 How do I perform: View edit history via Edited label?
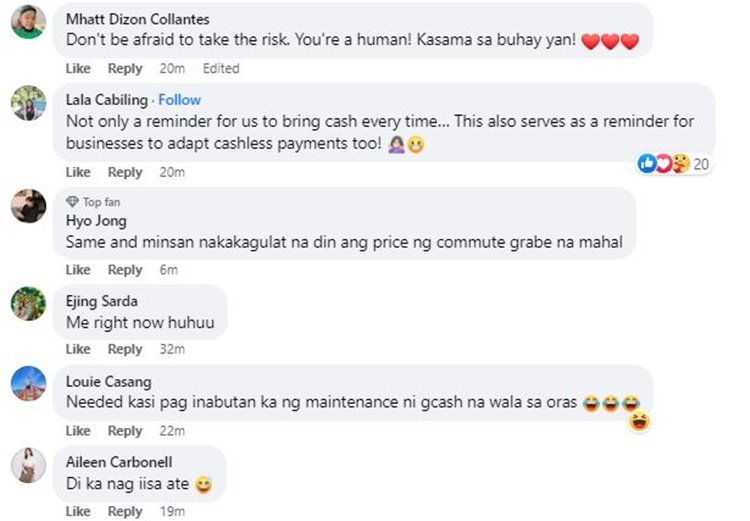point(221,68)
